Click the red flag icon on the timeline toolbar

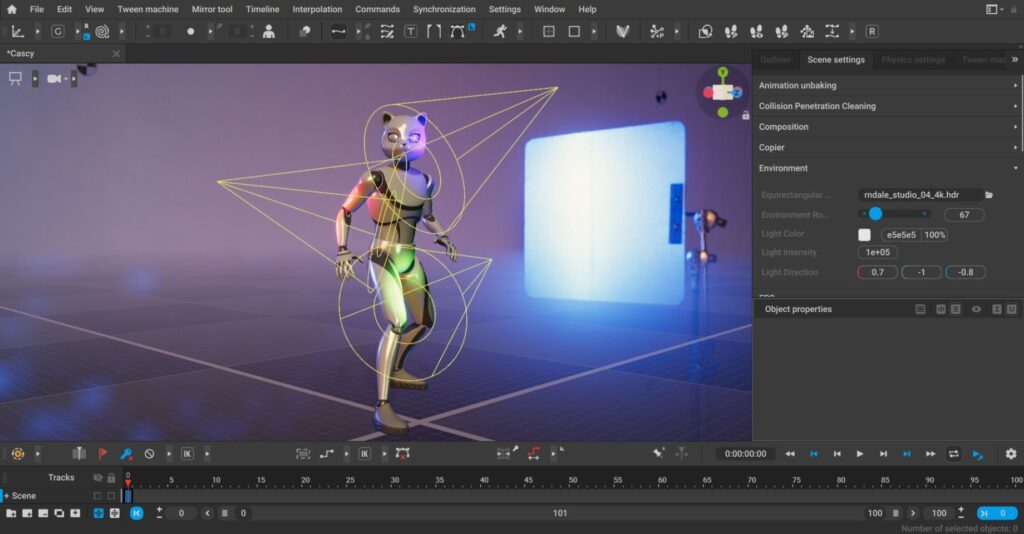pos(103,454)
